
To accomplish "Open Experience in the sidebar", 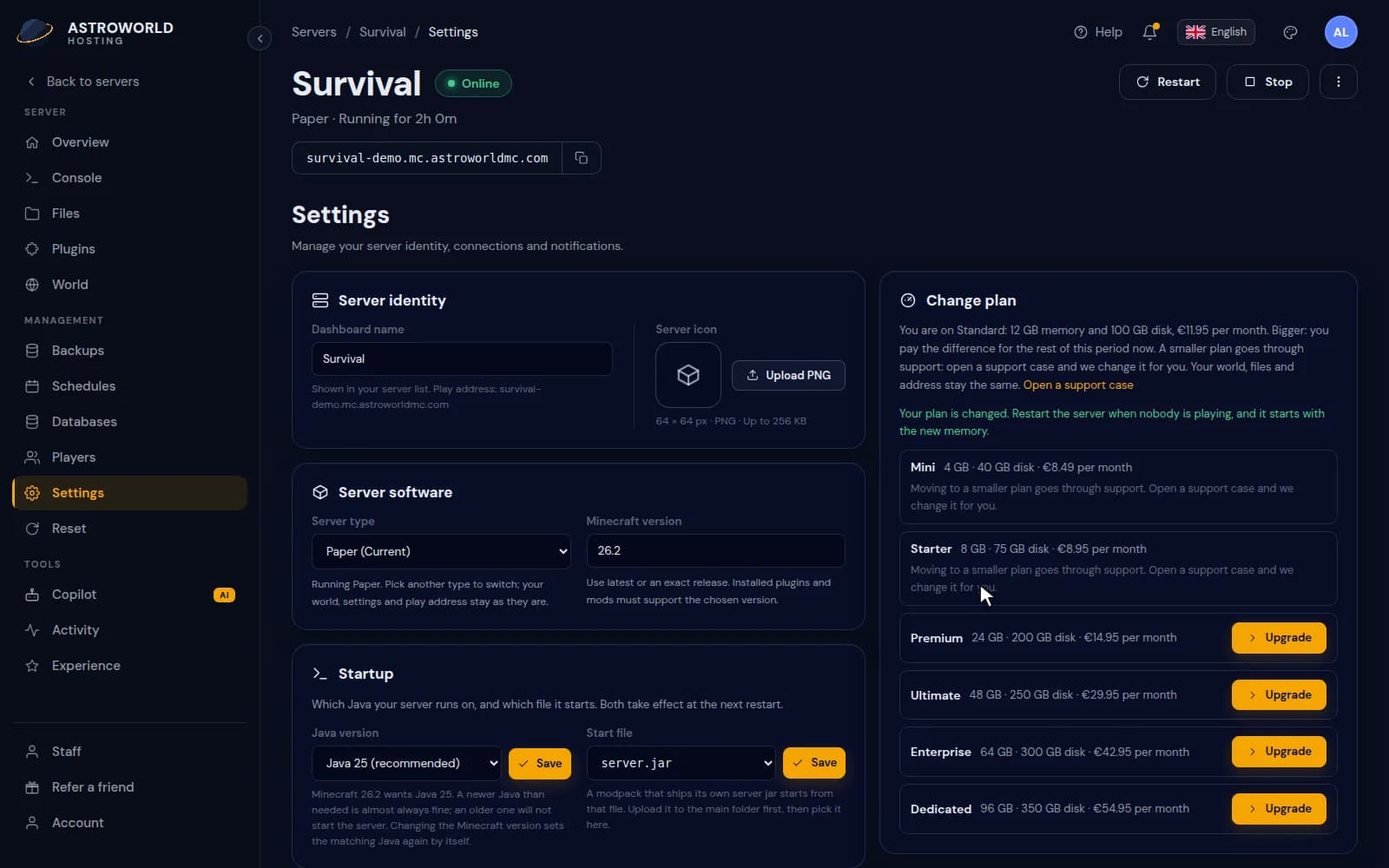I will click(x=130, y=666).
